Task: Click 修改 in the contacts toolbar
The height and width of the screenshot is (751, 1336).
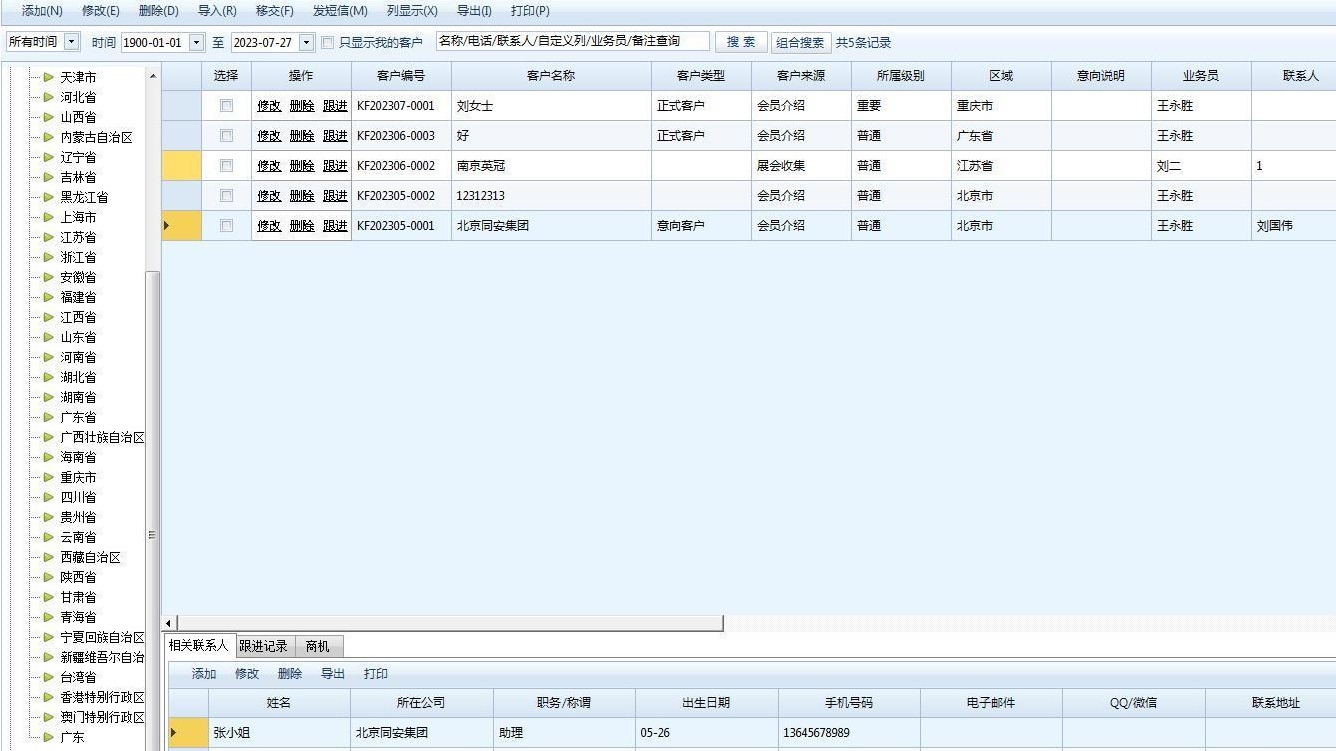Action: (247, 674)
